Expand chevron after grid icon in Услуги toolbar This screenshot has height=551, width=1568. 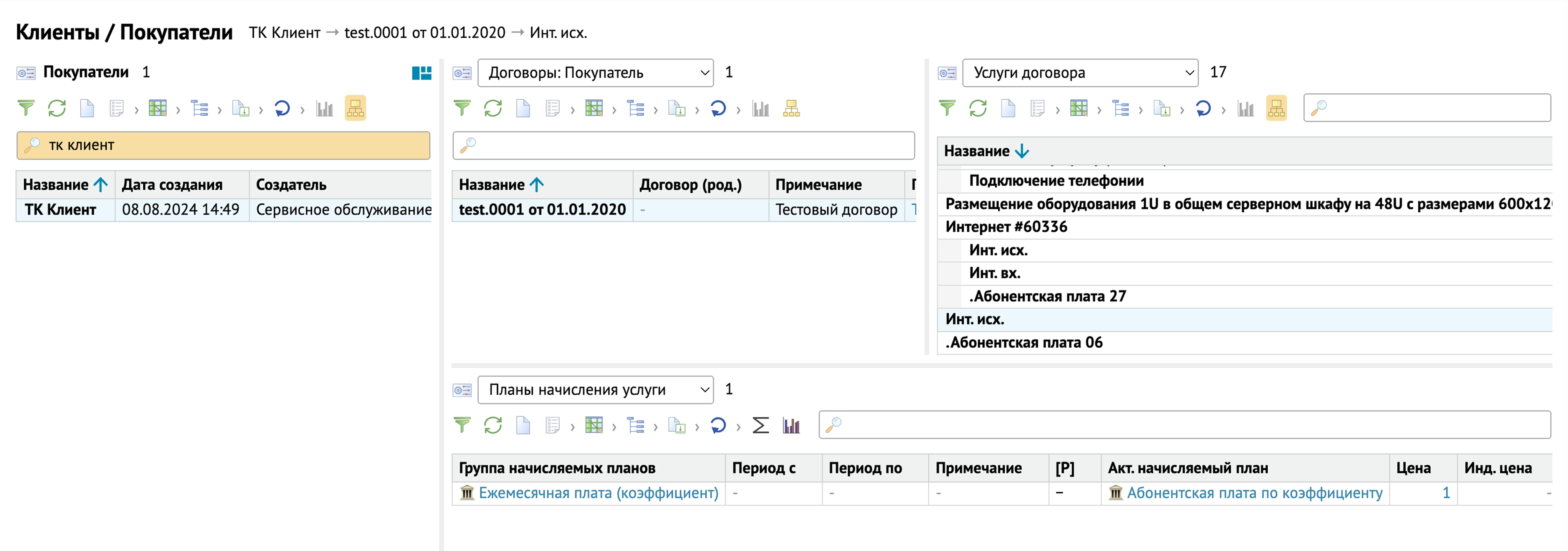[1099, 110]
